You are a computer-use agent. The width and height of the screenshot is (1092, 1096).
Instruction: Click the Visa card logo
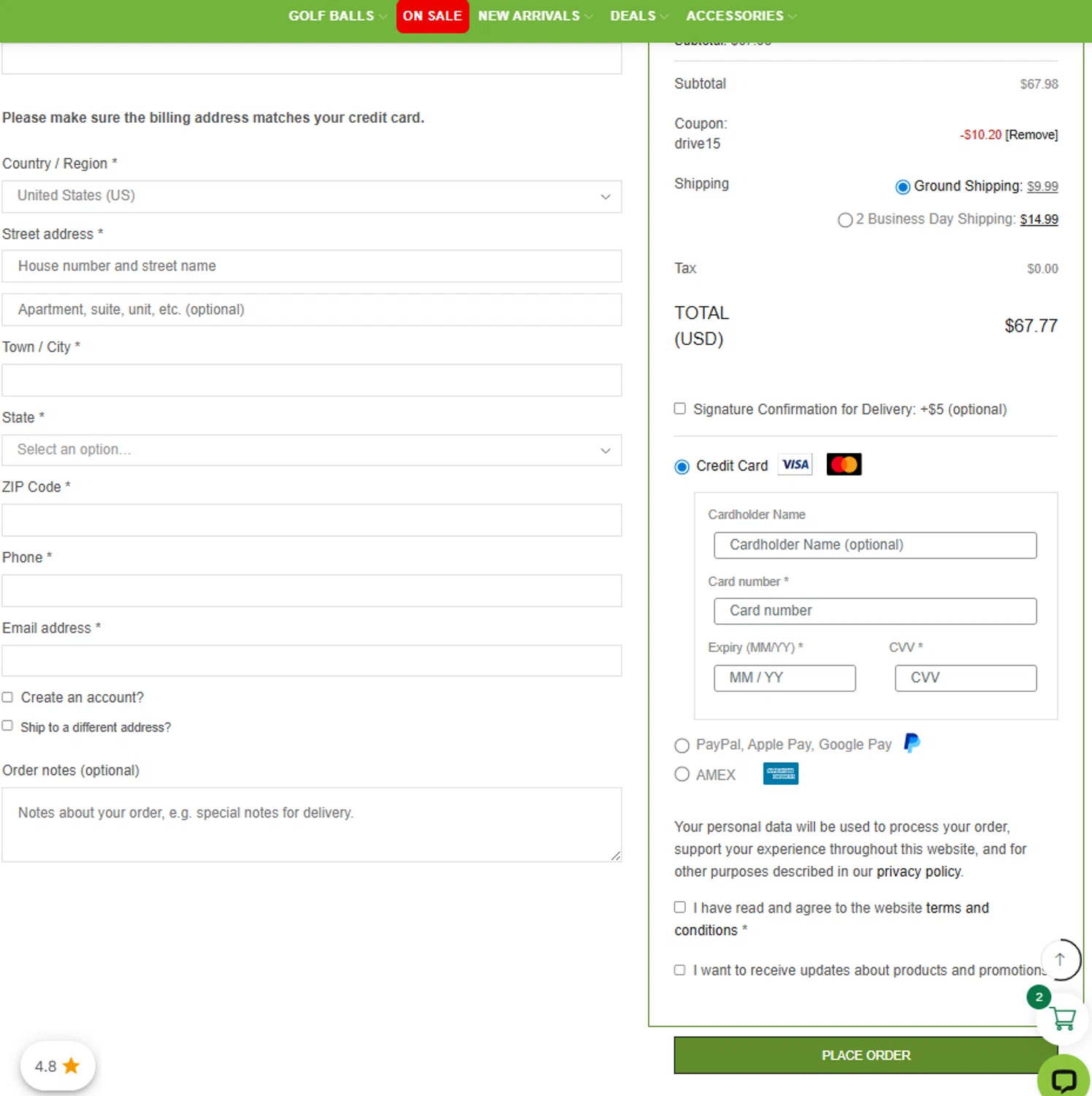(x=795, y=465)
